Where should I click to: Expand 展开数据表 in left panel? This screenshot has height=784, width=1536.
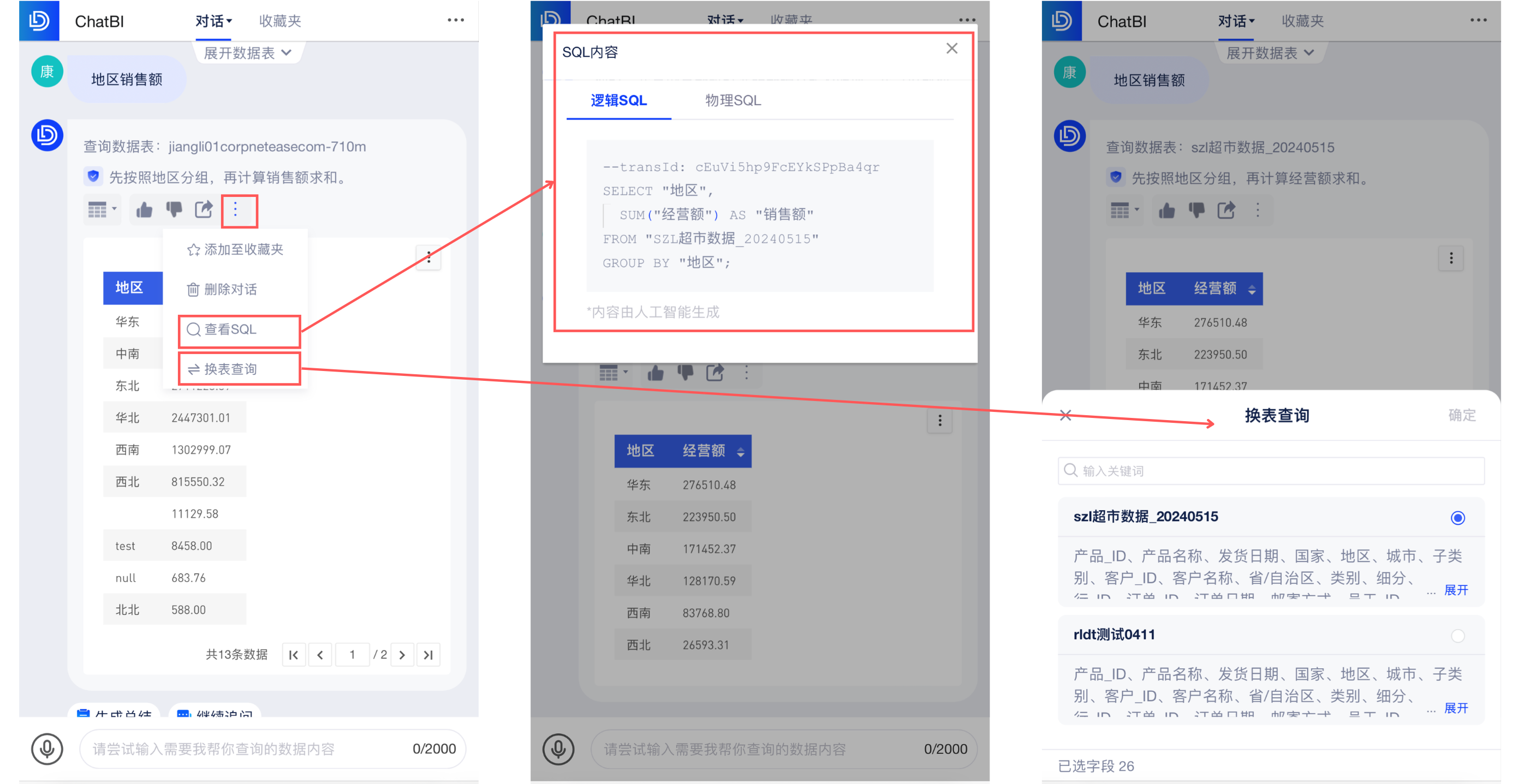click(x=247, y=53)
